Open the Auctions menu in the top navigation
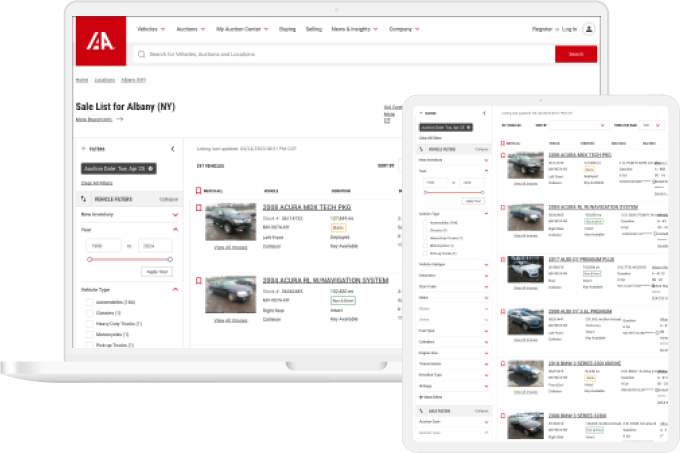This screenshot has height=453, width=680. coord(191,29)
